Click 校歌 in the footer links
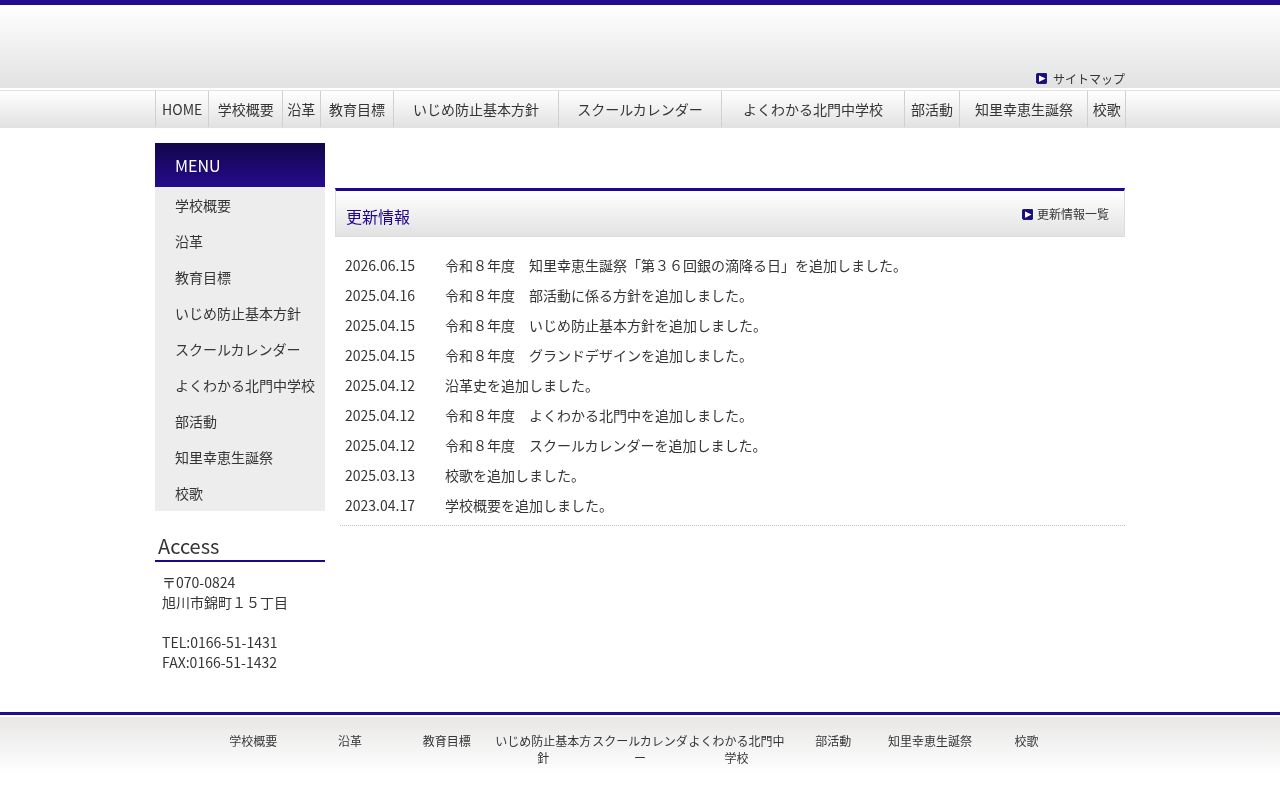The height and width of the screenshot is (800, 1280). (x=1027, y=741)
